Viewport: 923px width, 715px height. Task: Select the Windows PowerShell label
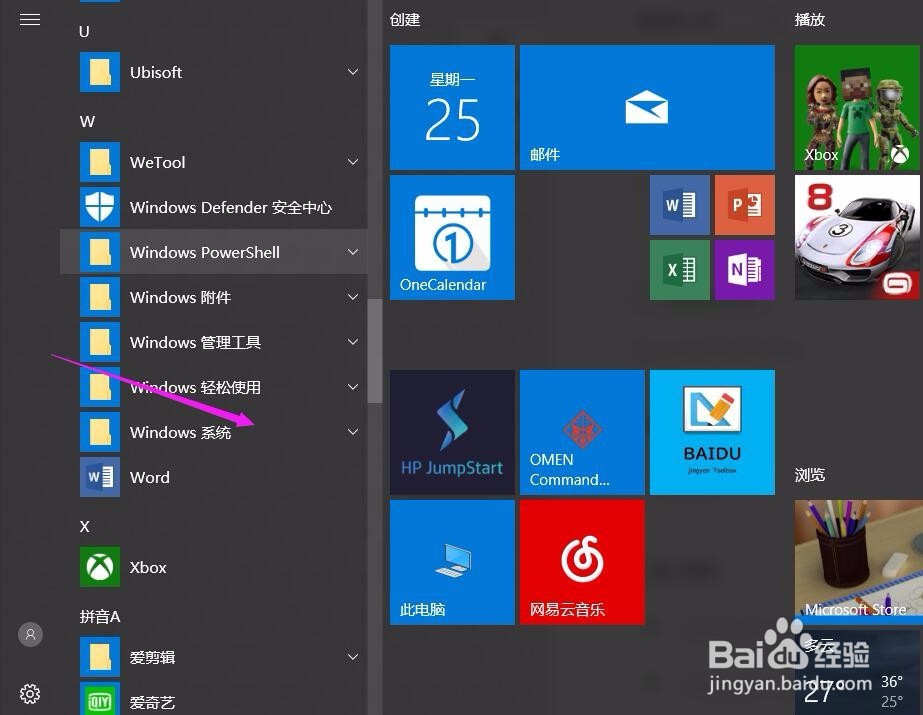205,252
